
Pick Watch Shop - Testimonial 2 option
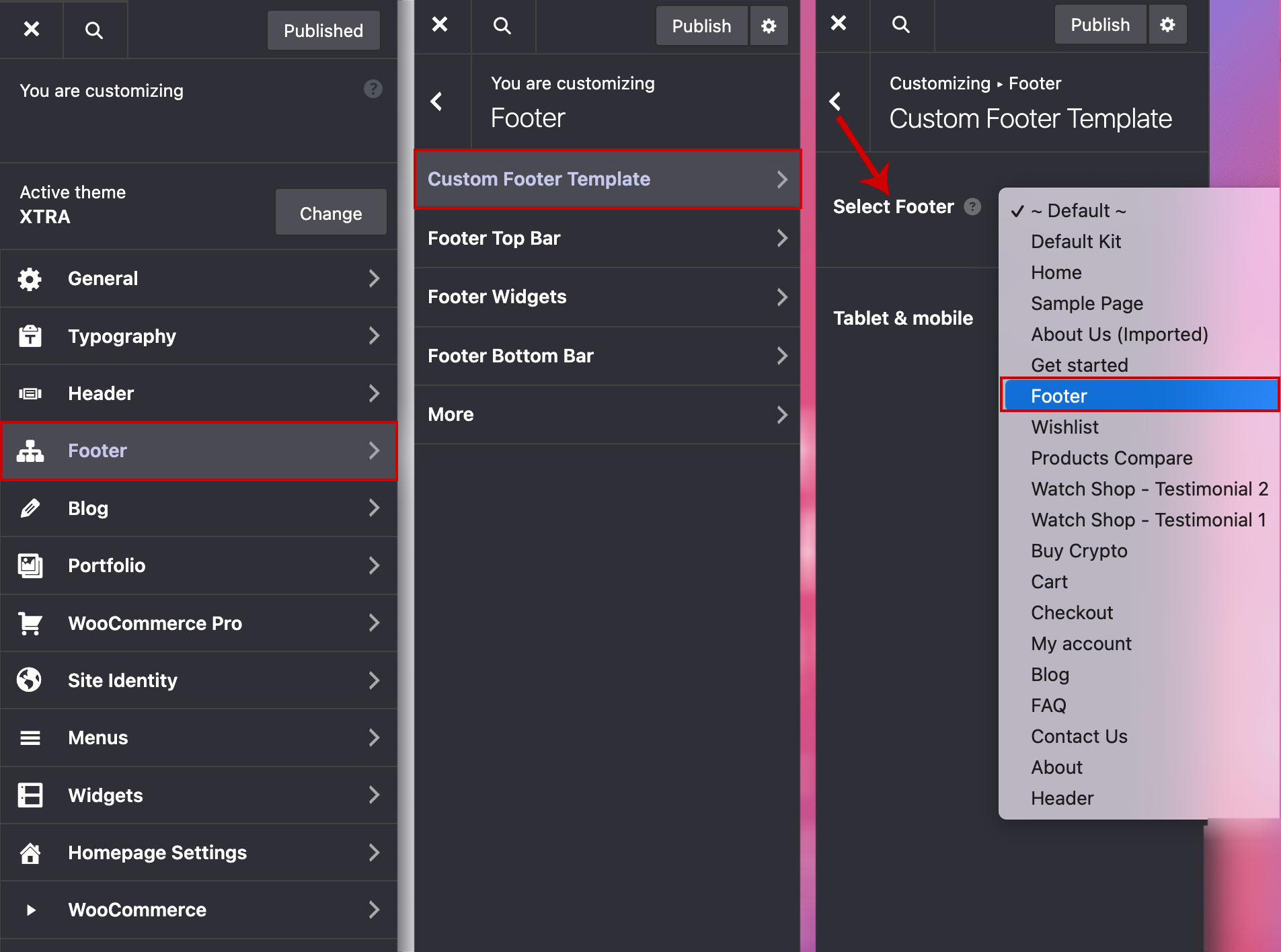[x=1149, y=489]
